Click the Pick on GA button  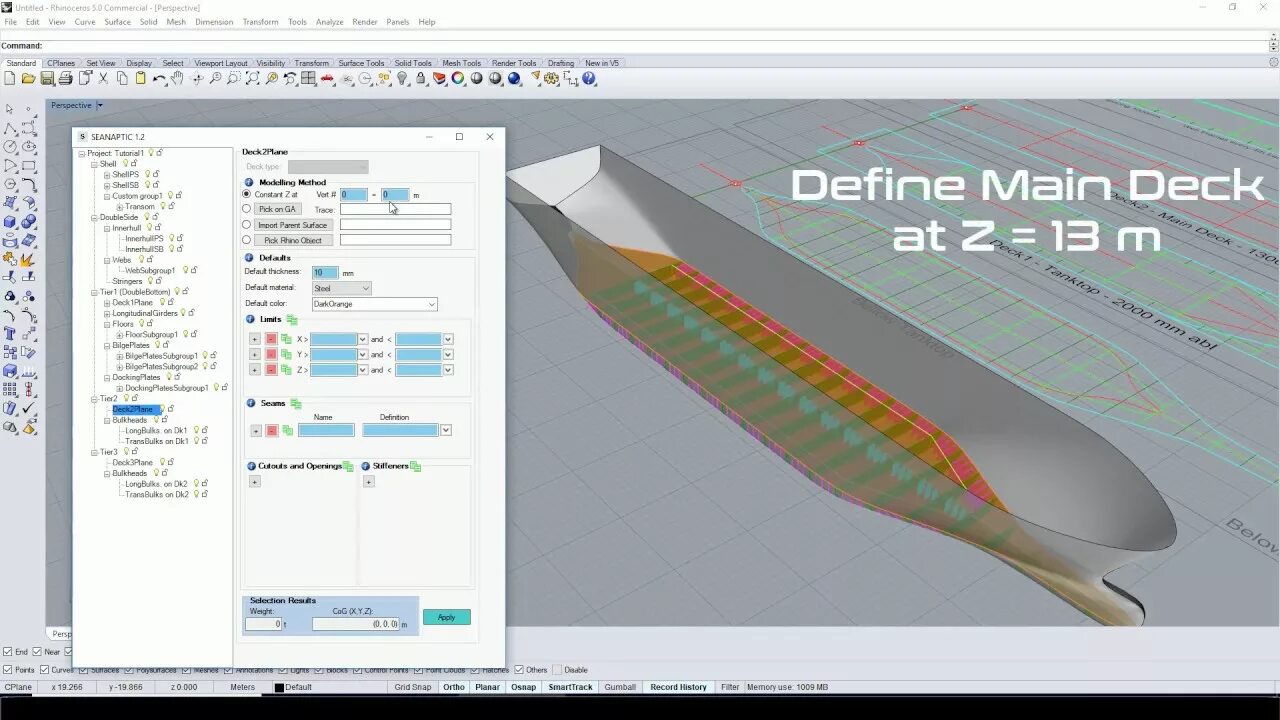[277, 209]
